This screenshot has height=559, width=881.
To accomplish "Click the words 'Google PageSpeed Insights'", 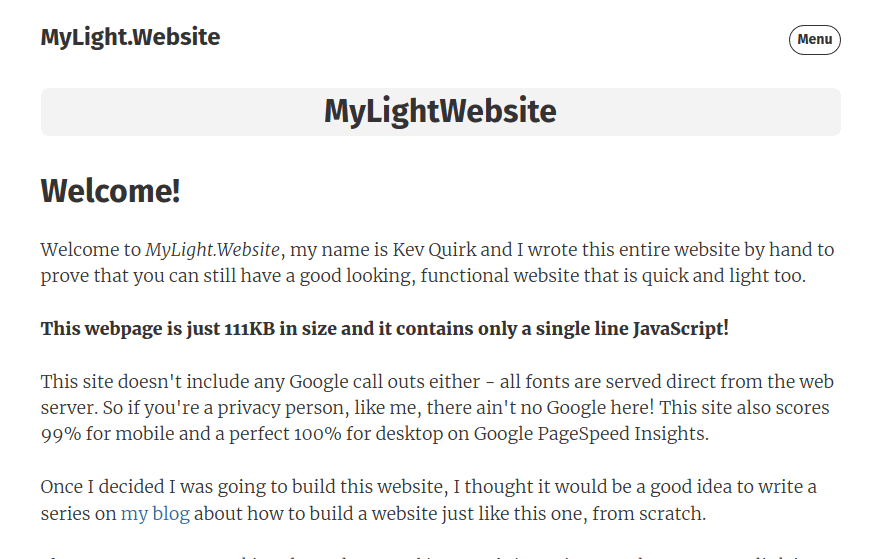I will 591,434.
